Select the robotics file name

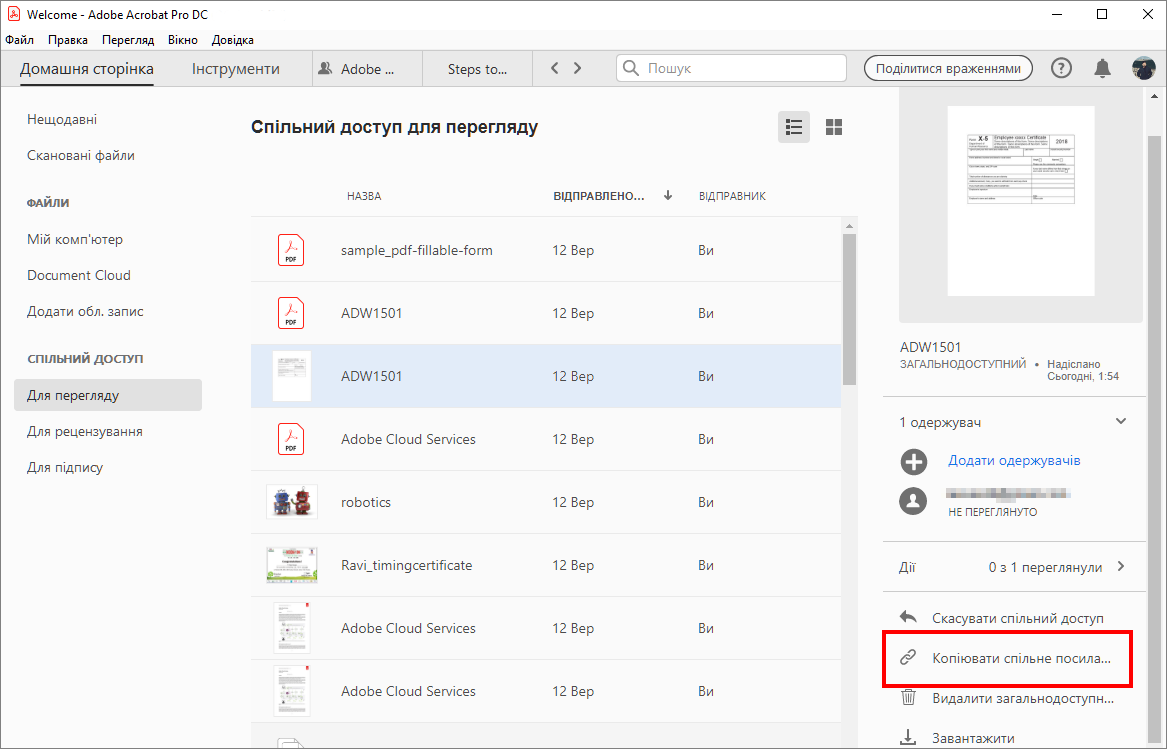pos(365,503)
